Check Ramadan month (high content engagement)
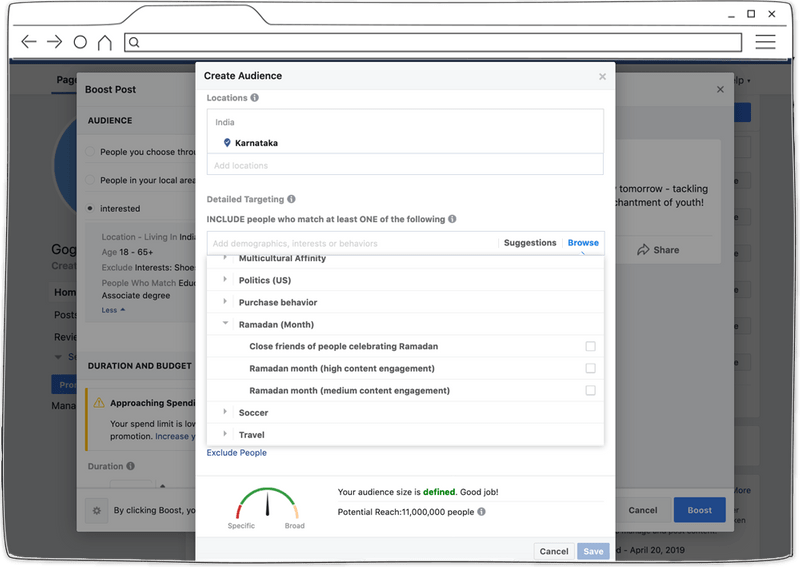Screen dimensions: 800x567 pos(590,368)
